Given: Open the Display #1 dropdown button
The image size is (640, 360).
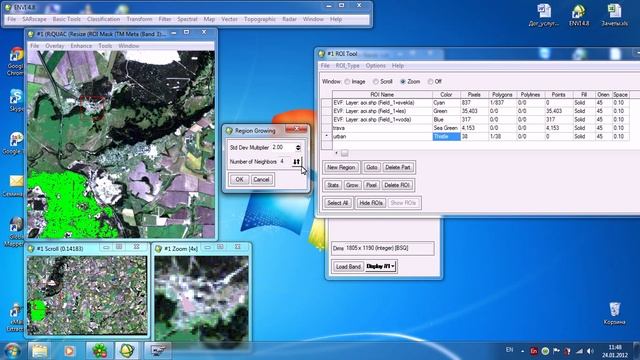Looking at the screenshot, I should 381,266.
